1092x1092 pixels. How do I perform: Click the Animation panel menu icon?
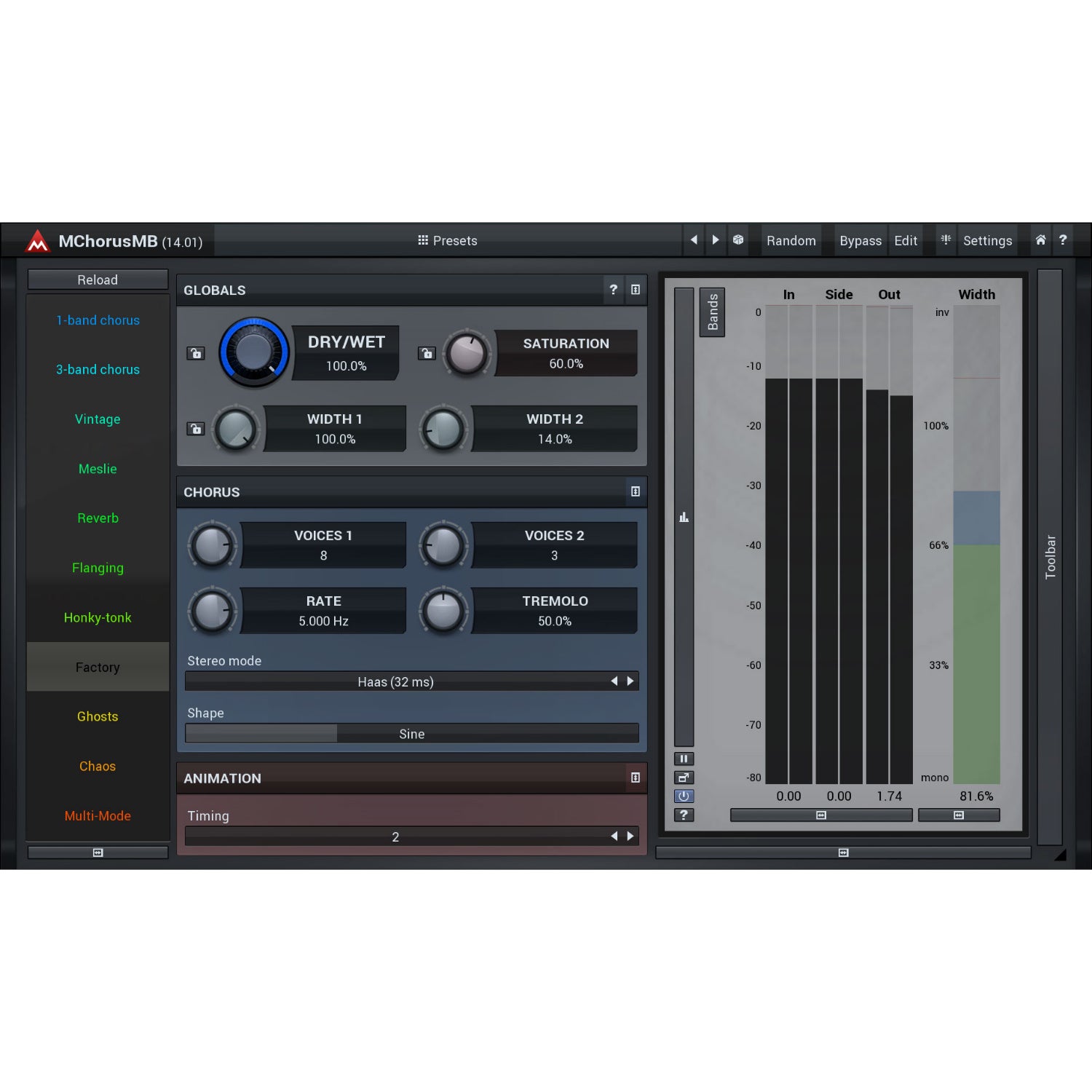tap(636, 778)
